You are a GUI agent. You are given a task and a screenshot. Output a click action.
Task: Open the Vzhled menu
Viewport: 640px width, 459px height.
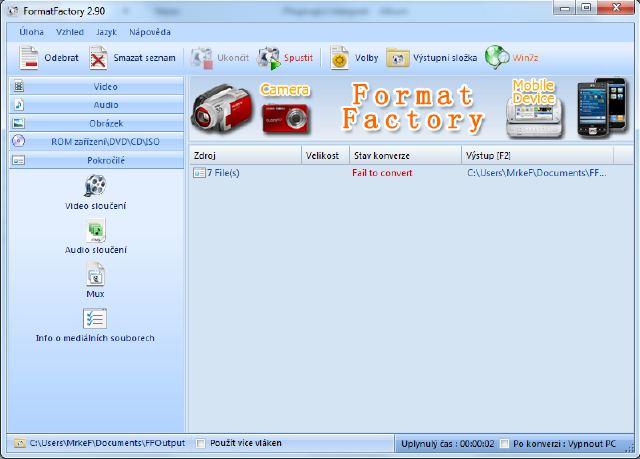tap(70, 32)
